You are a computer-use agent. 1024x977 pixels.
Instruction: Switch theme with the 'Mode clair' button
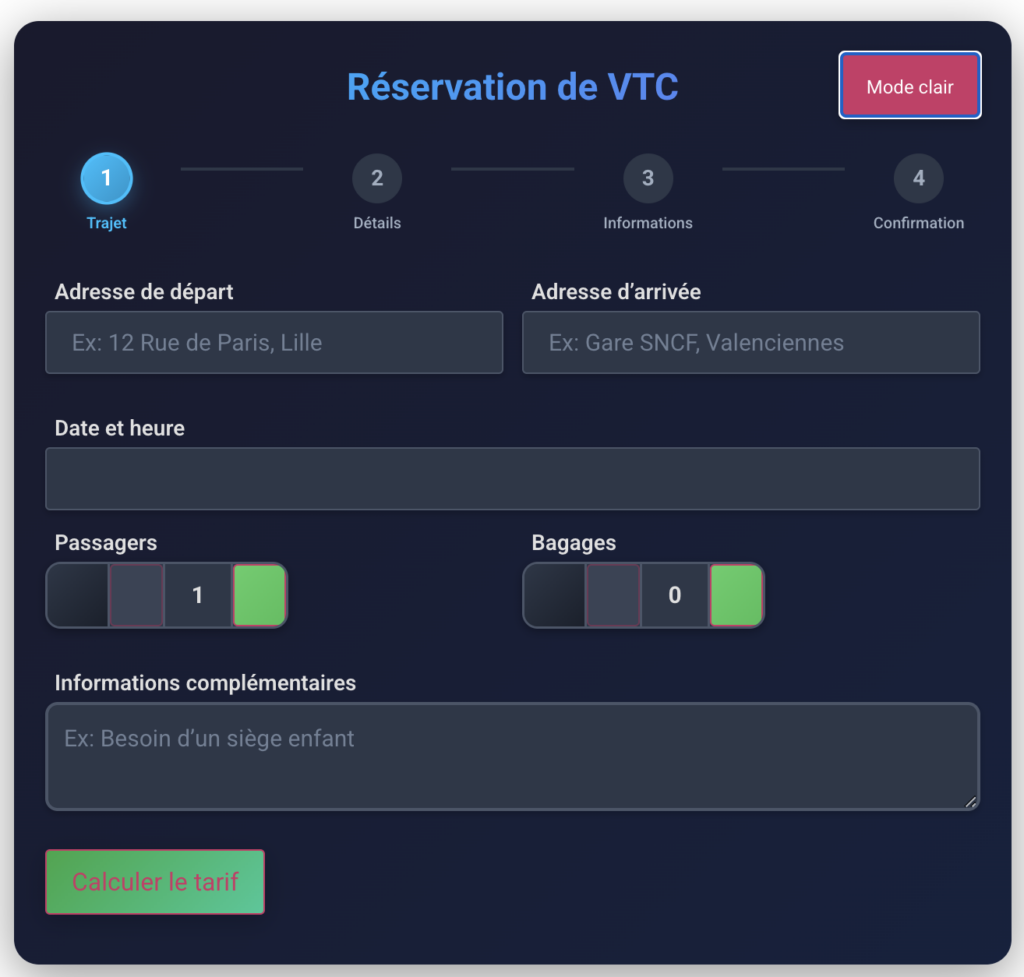pyautogui.click(x=909, y=86)
